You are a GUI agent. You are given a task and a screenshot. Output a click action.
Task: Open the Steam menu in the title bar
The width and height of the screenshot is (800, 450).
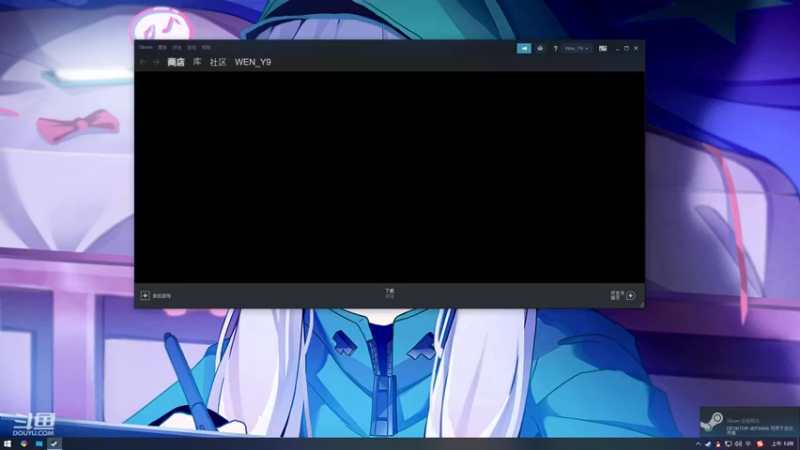145,47
